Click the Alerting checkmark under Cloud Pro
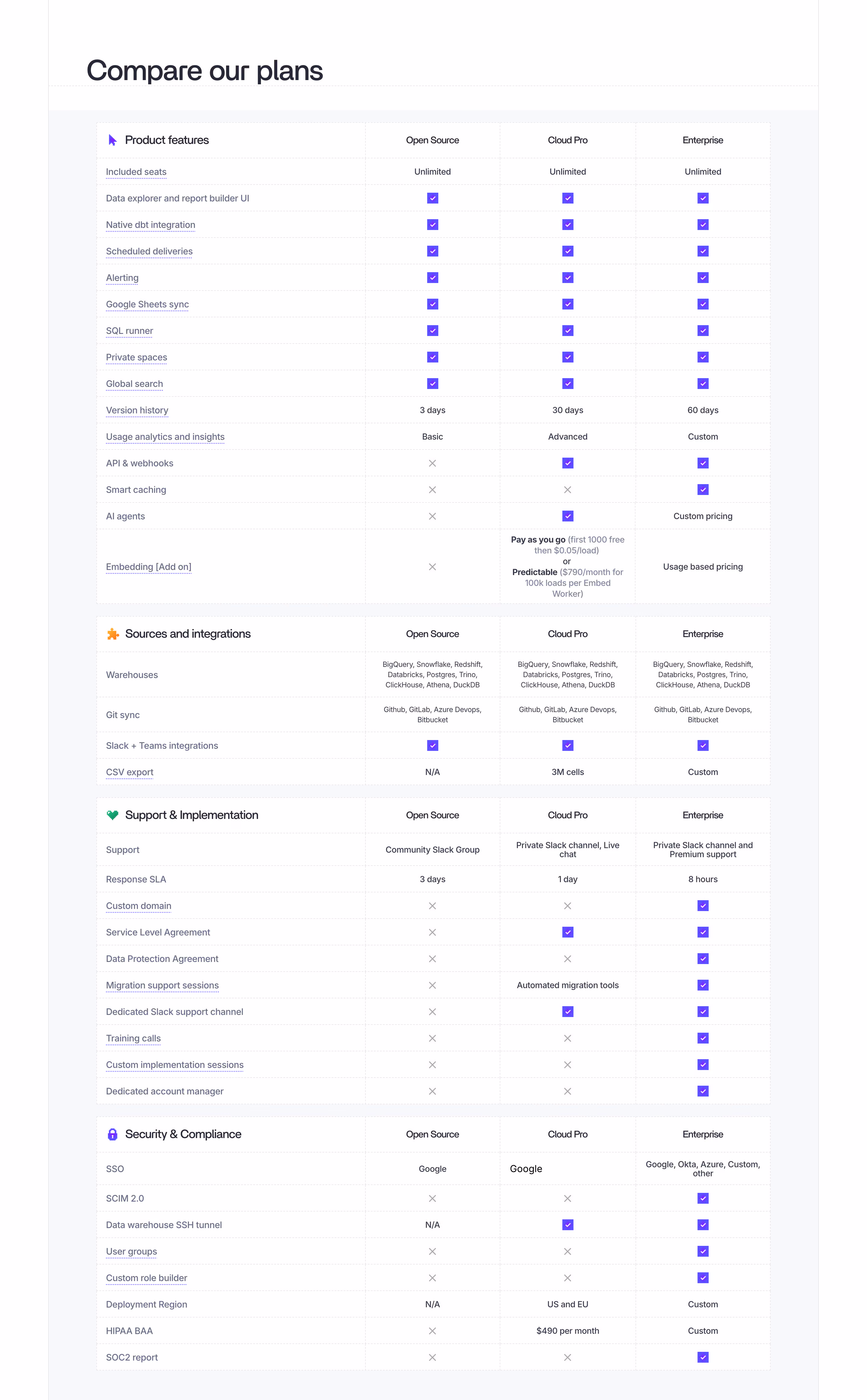Screen dimensions: 867x1400 point(568,278)
